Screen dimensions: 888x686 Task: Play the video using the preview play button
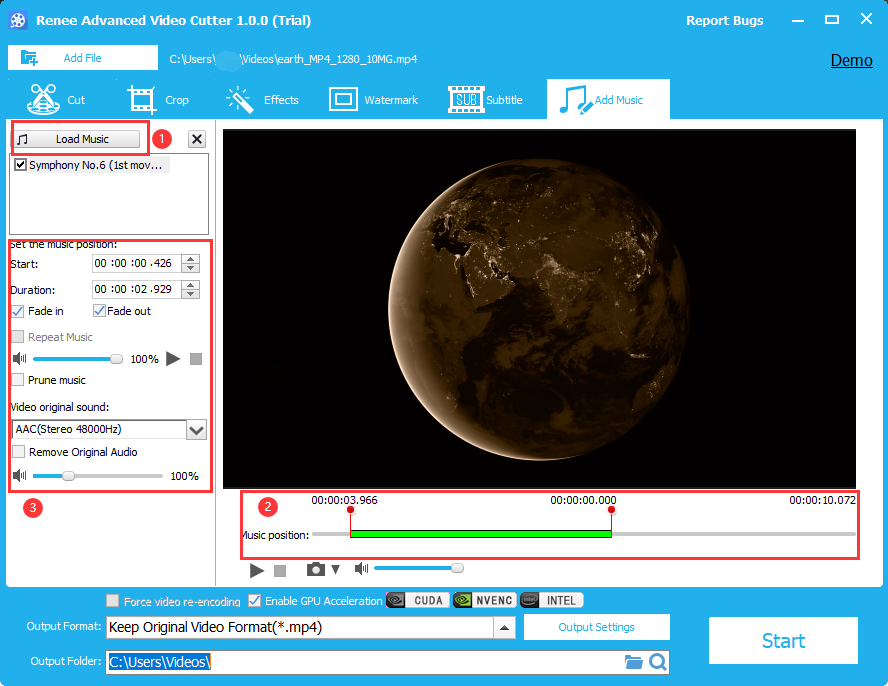point(257,570)
